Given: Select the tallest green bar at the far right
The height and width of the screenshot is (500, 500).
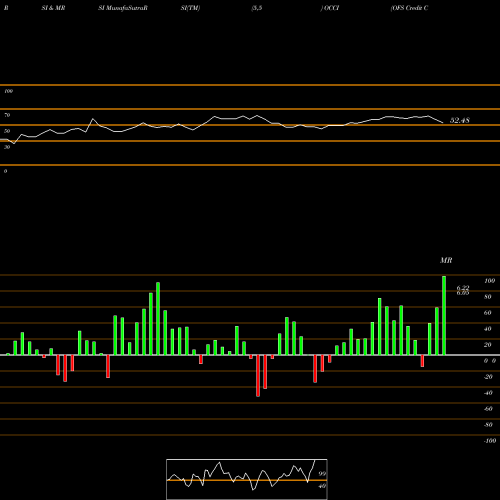Looking at the screenshot, I should click(x=444, y=315).
